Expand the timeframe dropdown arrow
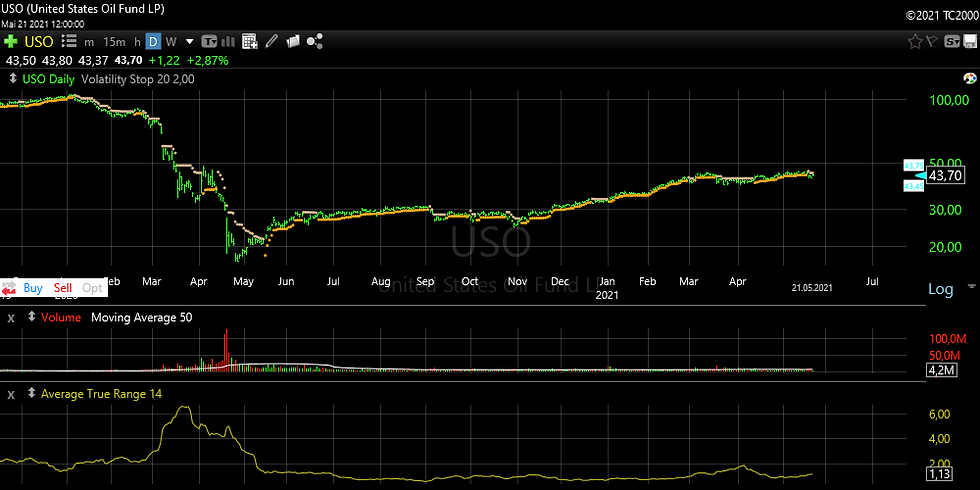 (x=189, y=42)
